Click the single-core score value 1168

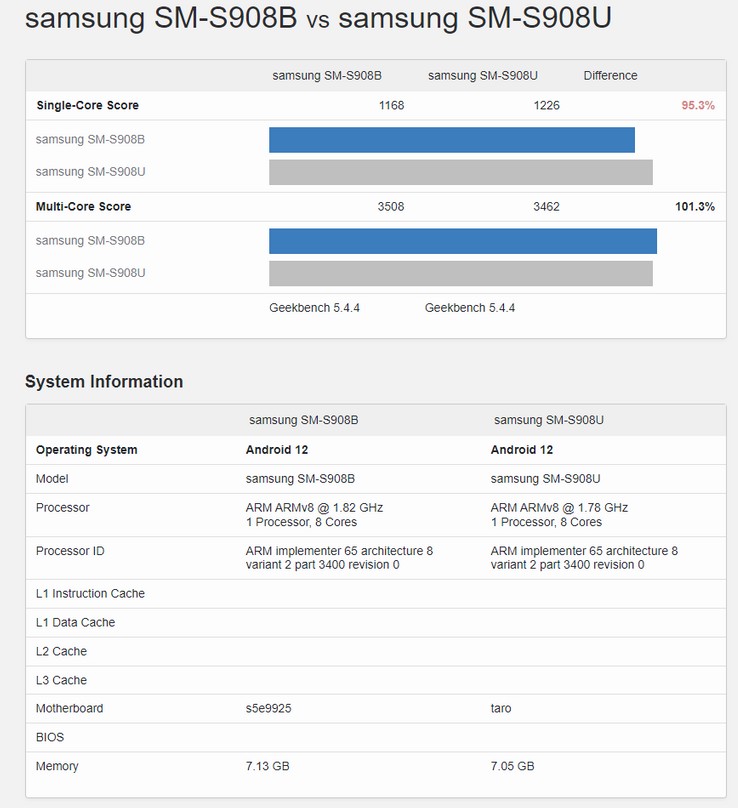point(392,105)
